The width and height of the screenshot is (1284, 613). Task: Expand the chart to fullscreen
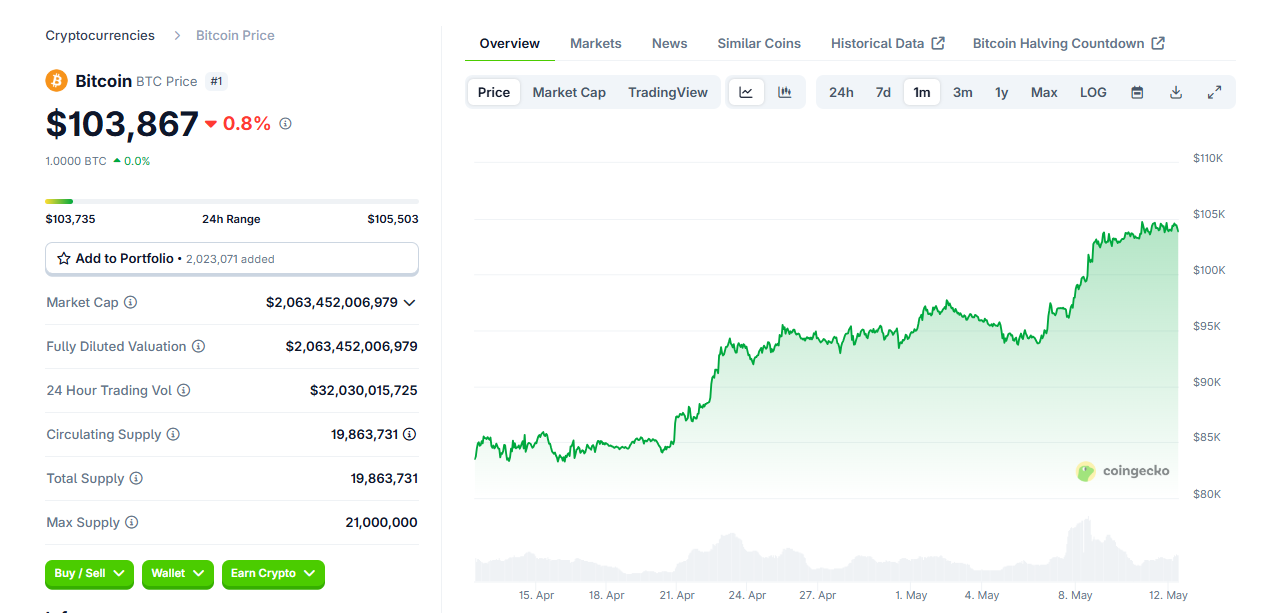1214,92
